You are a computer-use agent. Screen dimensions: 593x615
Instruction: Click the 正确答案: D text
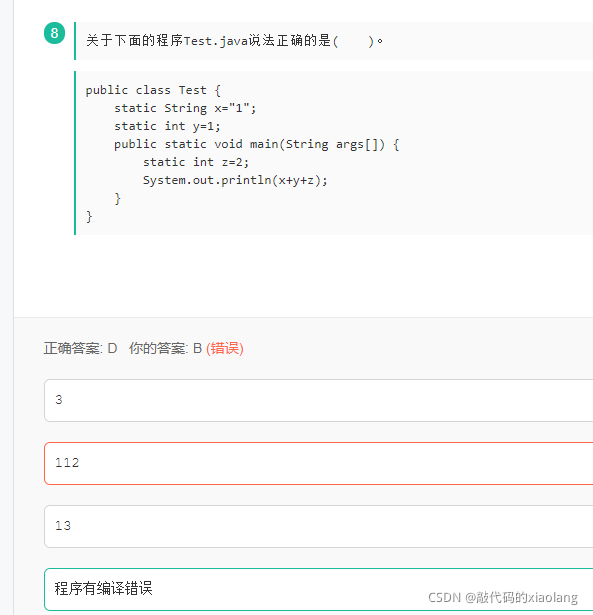(x=80, y=348)
